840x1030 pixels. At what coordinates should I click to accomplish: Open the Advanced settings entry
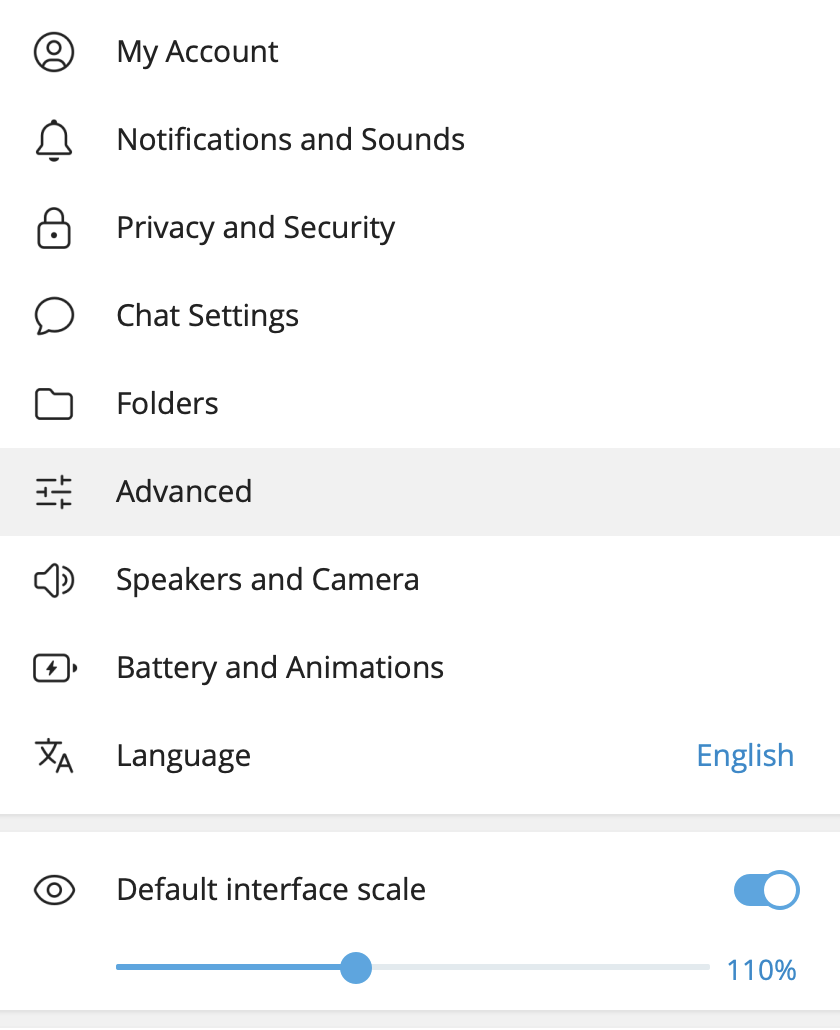click(x=420, y=492)
